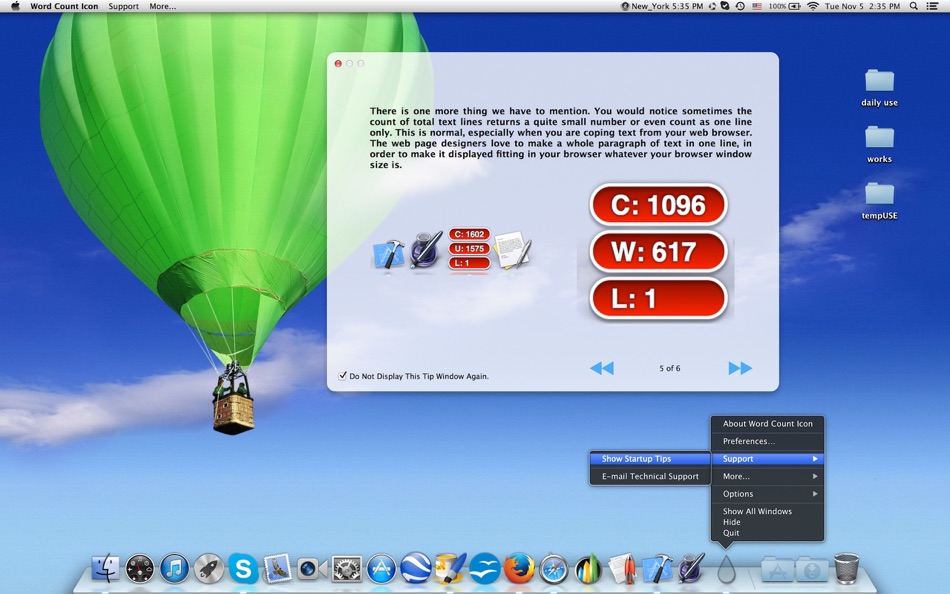Click the Wi-Fi status icon
Screen dimensions: 950x594
point(813,6)
